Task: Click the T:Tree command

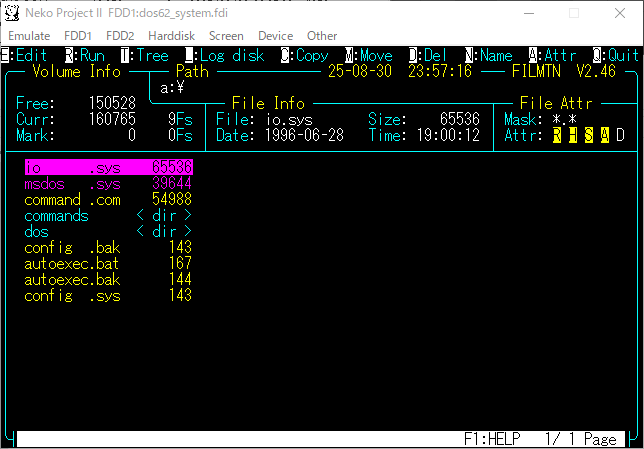Action: click(x=144, y=56)
